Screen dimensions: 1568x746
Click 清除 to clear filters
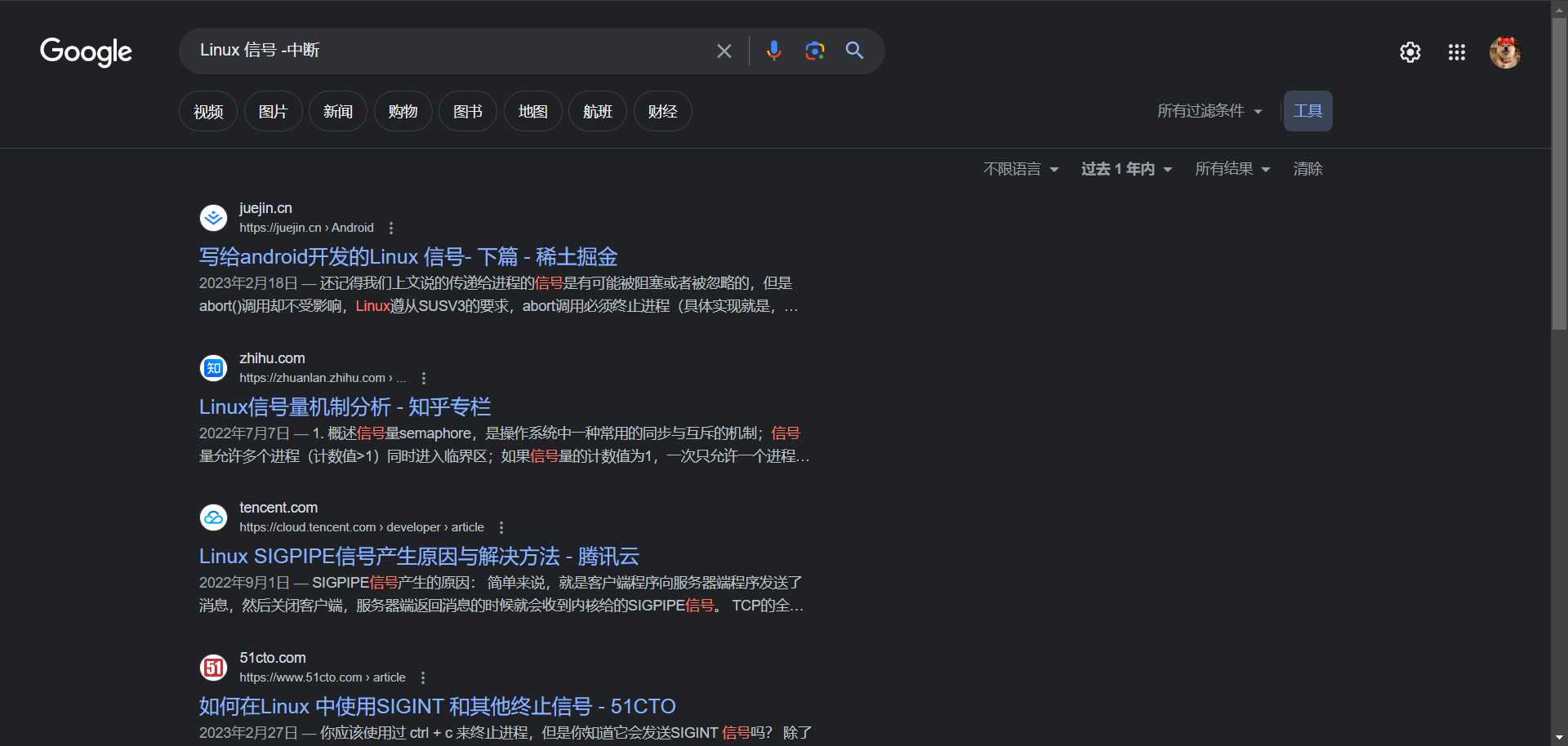[1307, 169]
